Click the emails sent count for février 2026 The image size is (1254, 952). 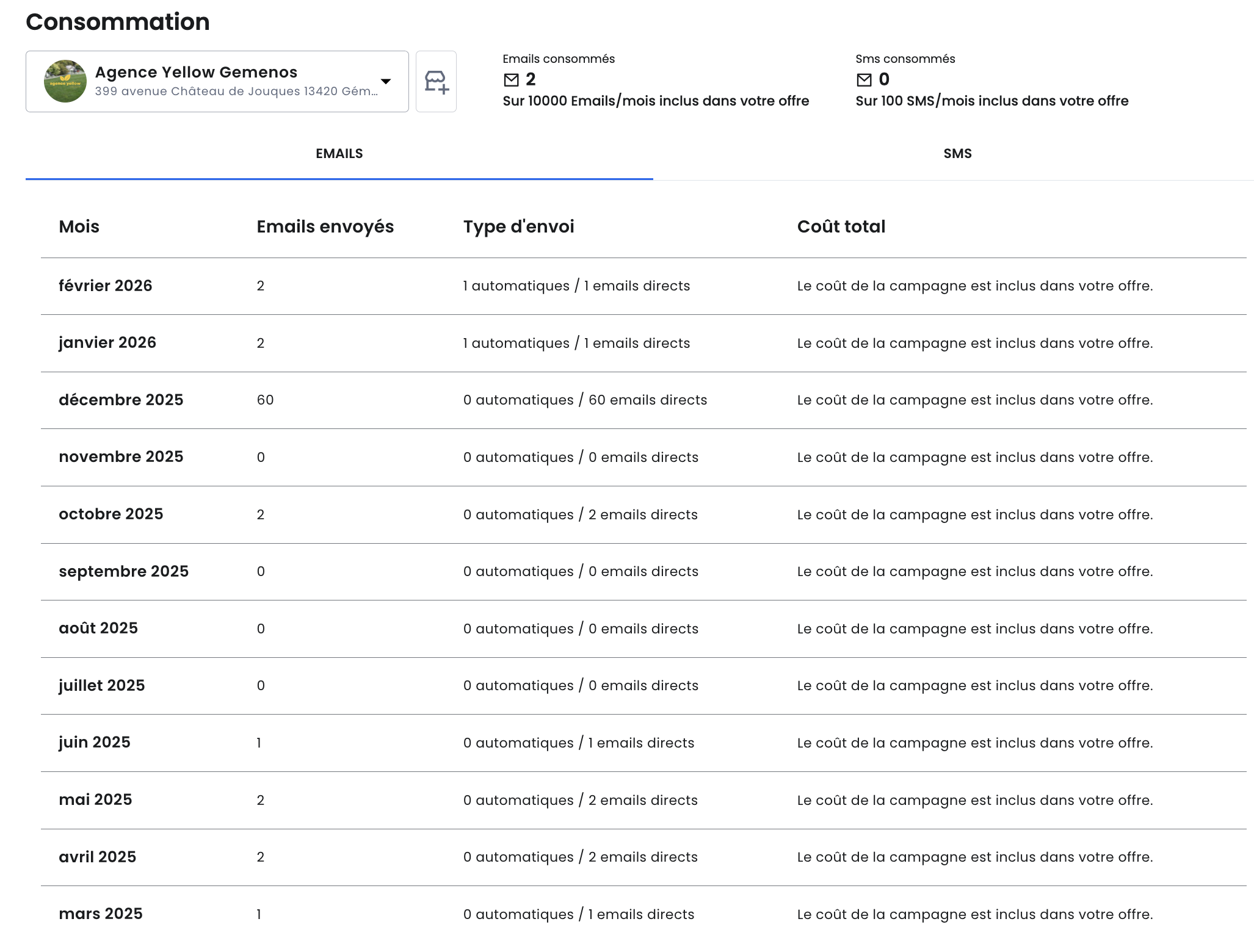coord(261,286)
